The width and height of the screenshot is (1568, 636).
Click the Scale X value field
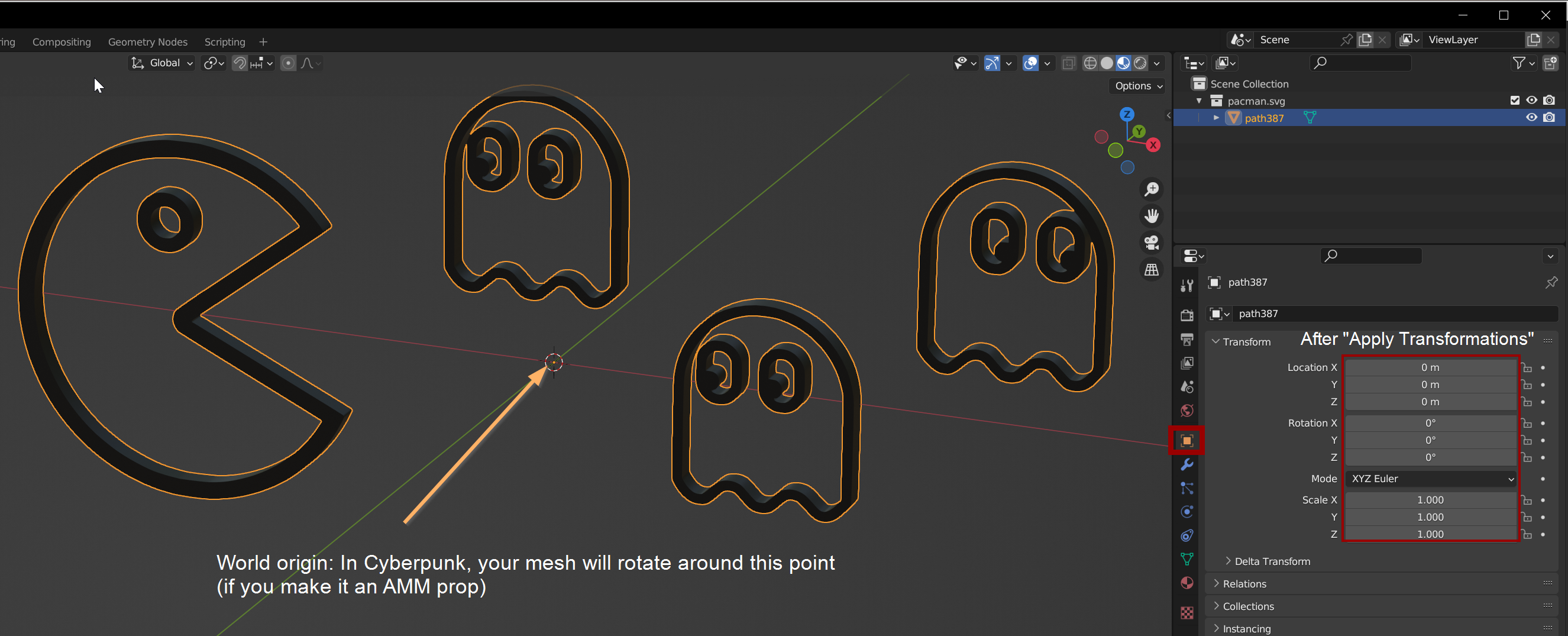[x=1429, y=500]
